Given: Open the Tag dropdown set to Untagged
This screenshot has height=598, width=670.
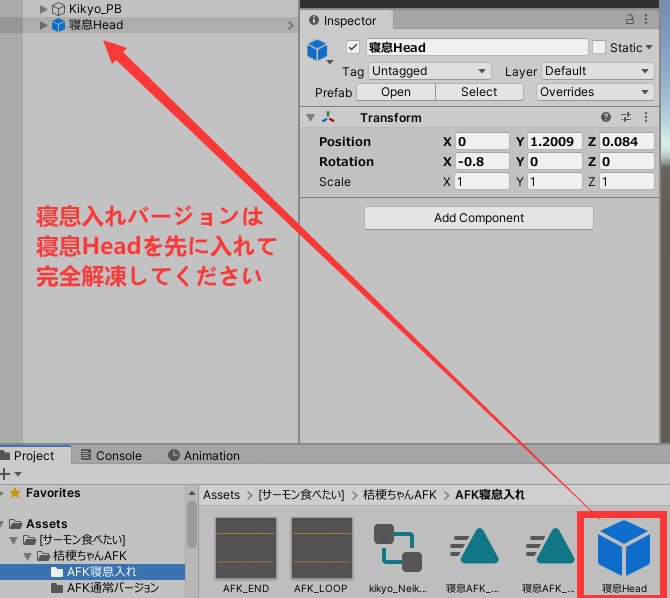Looking at the screenshot, I should coord(430,71).
